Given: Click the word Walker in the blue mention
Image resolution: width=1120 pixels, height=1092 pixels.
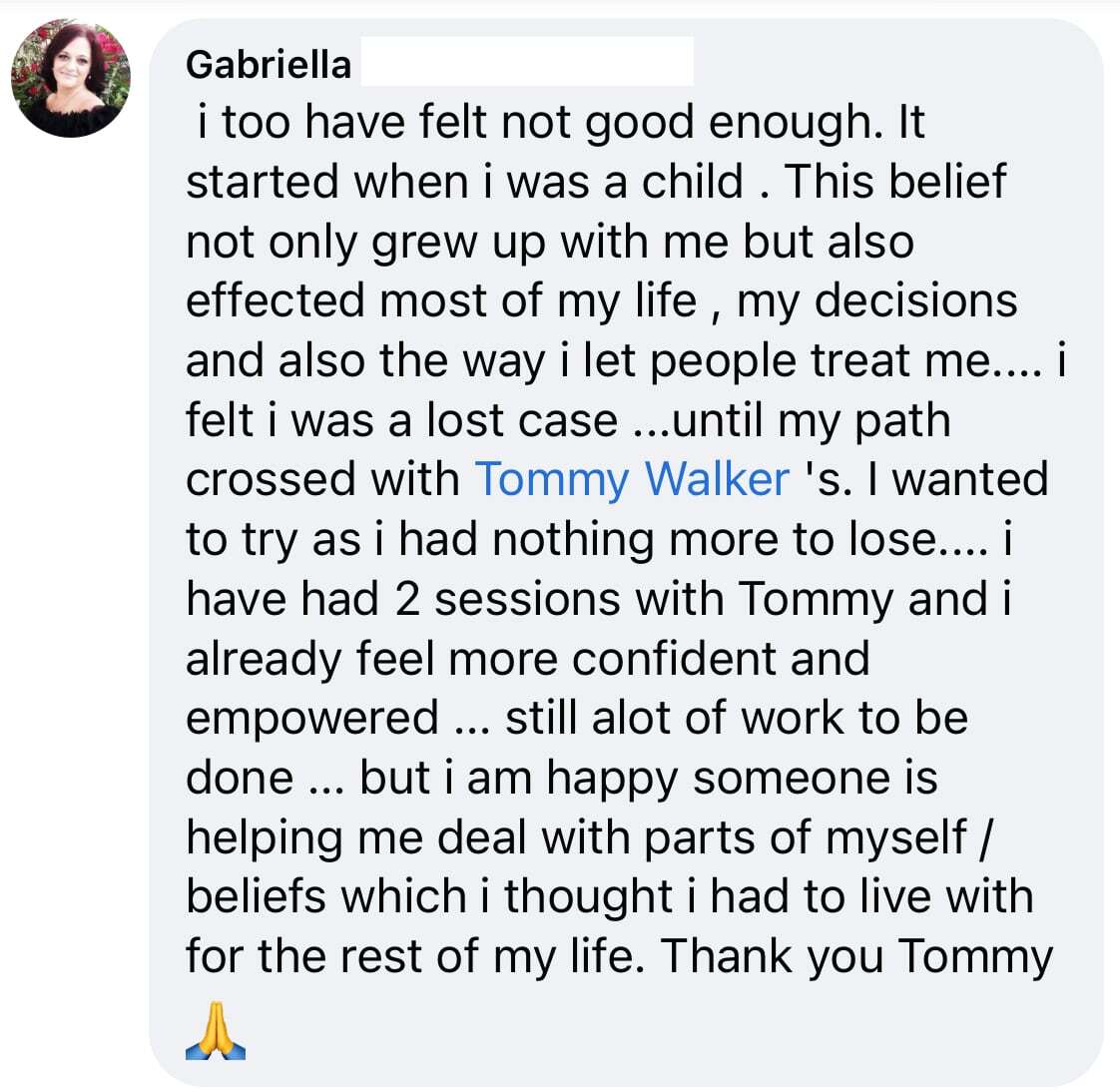Looking at the screenshot, I should [x=717, y=479].
